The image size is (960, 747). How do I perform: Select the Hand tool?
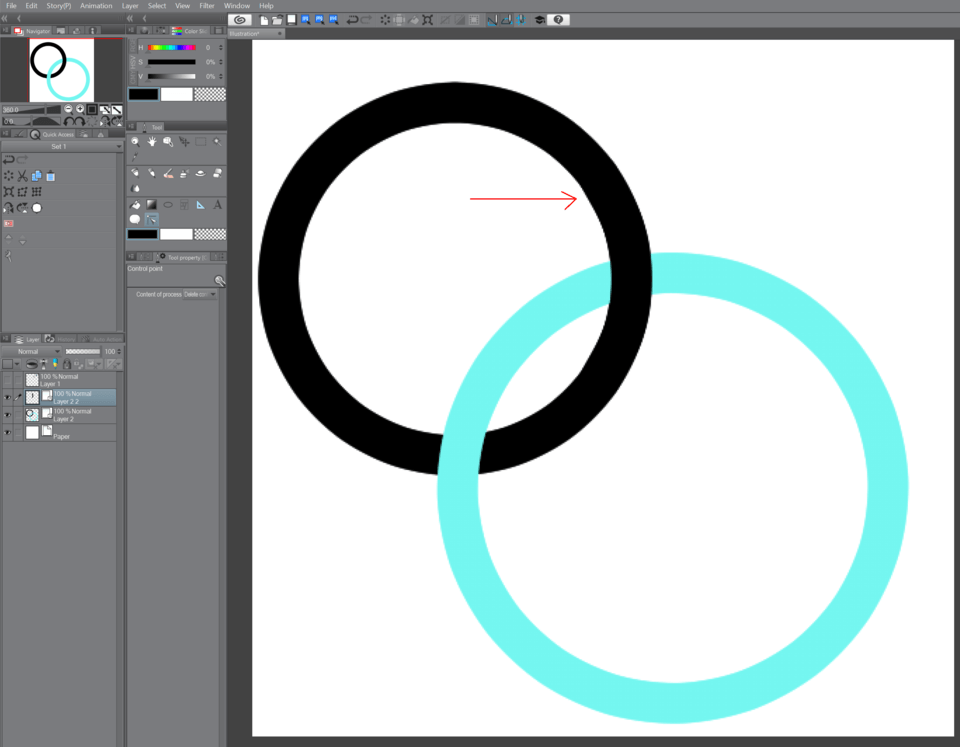(152, 142)
